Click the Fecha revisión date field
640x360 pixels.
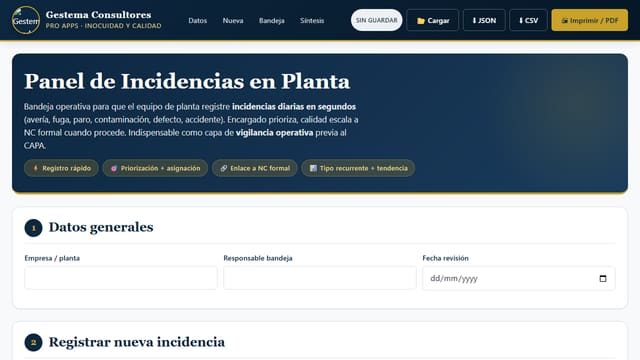tap(519, 278)
